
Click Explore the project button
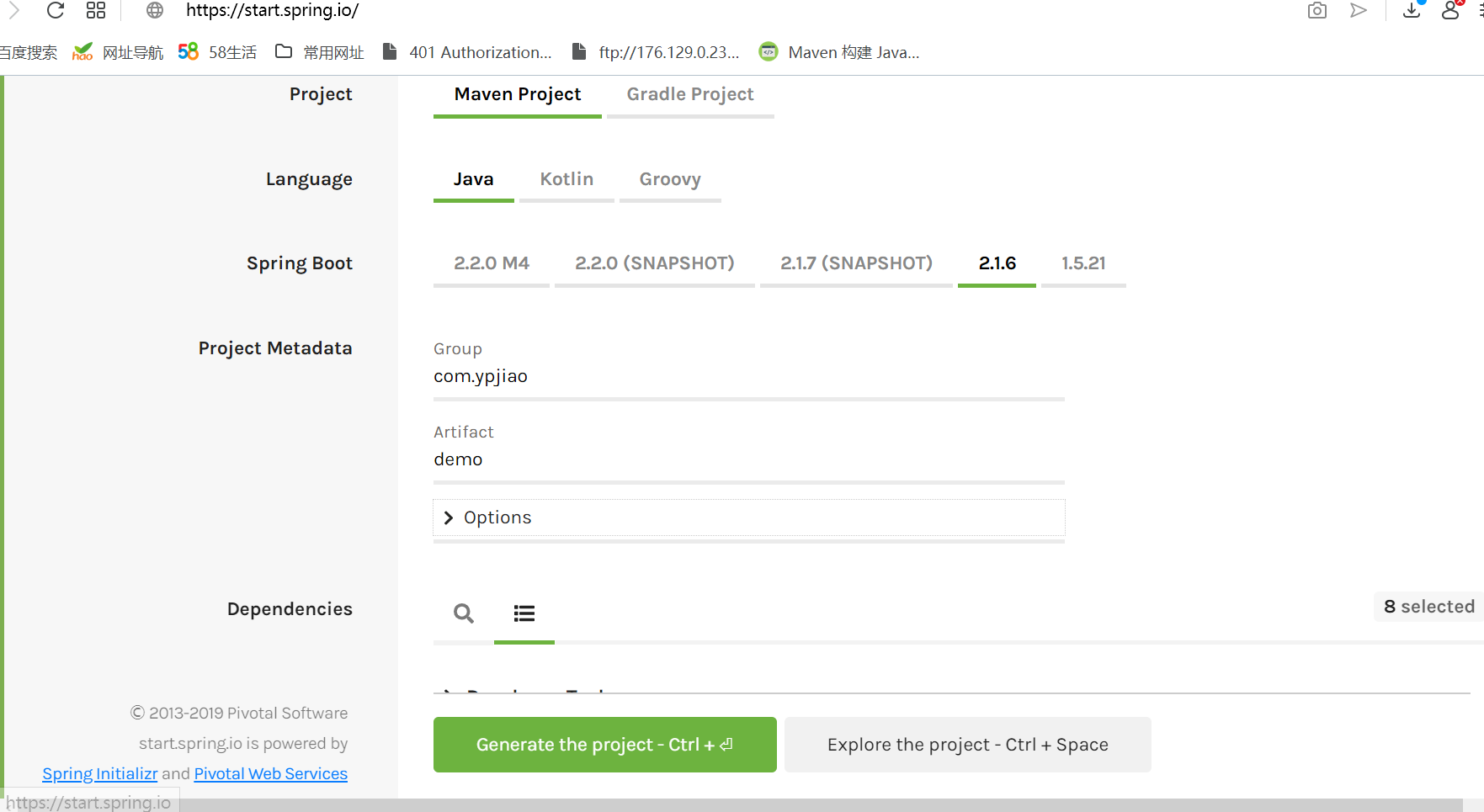tap(968, 745)
